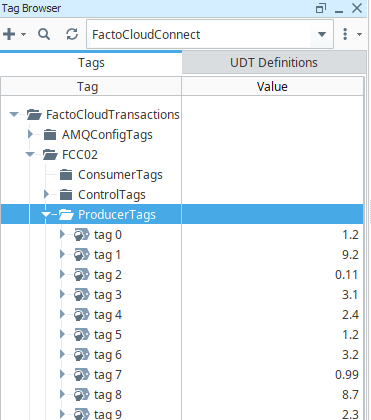The width and height of the screenshot is (371, 420).
Task: Expand tag 2
Action: coord(62,274)
